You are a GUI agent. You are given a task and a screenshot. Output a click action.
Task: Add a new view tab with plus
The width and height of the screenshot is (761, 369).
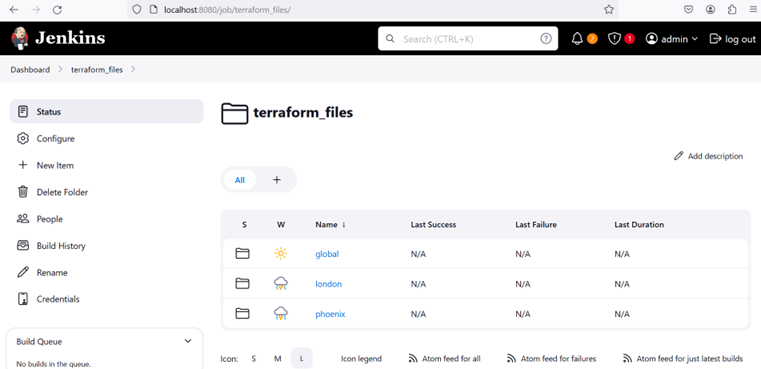tap(277, 180)
